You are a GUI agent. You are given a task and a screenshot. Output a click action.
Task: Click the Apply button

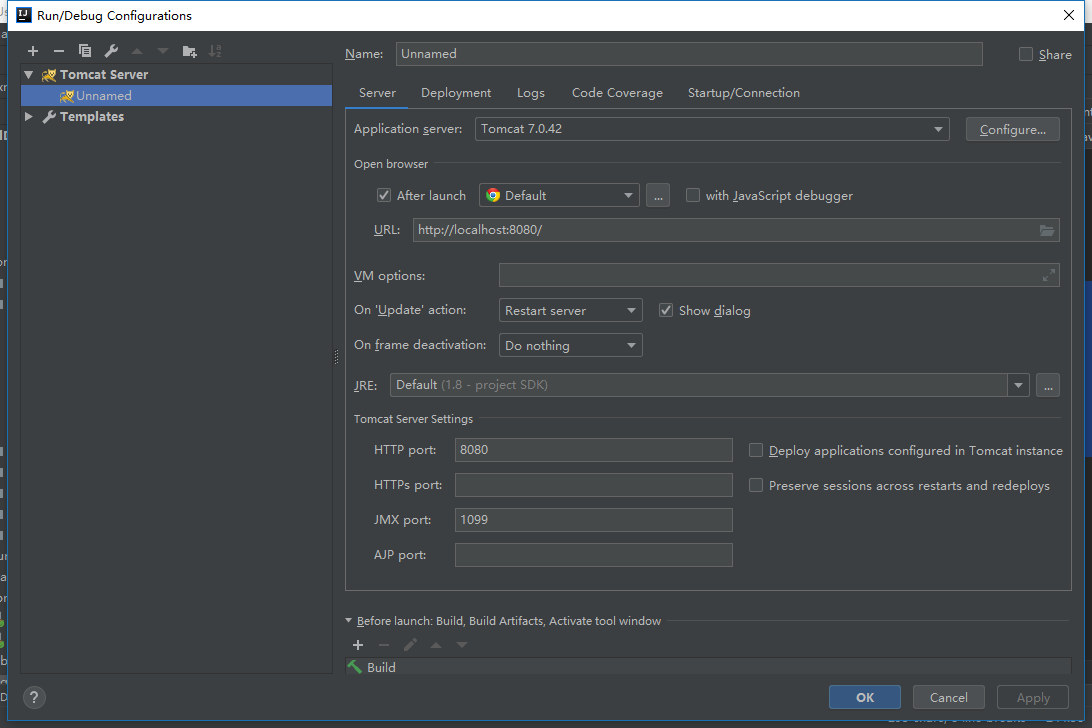[1033, 697]
